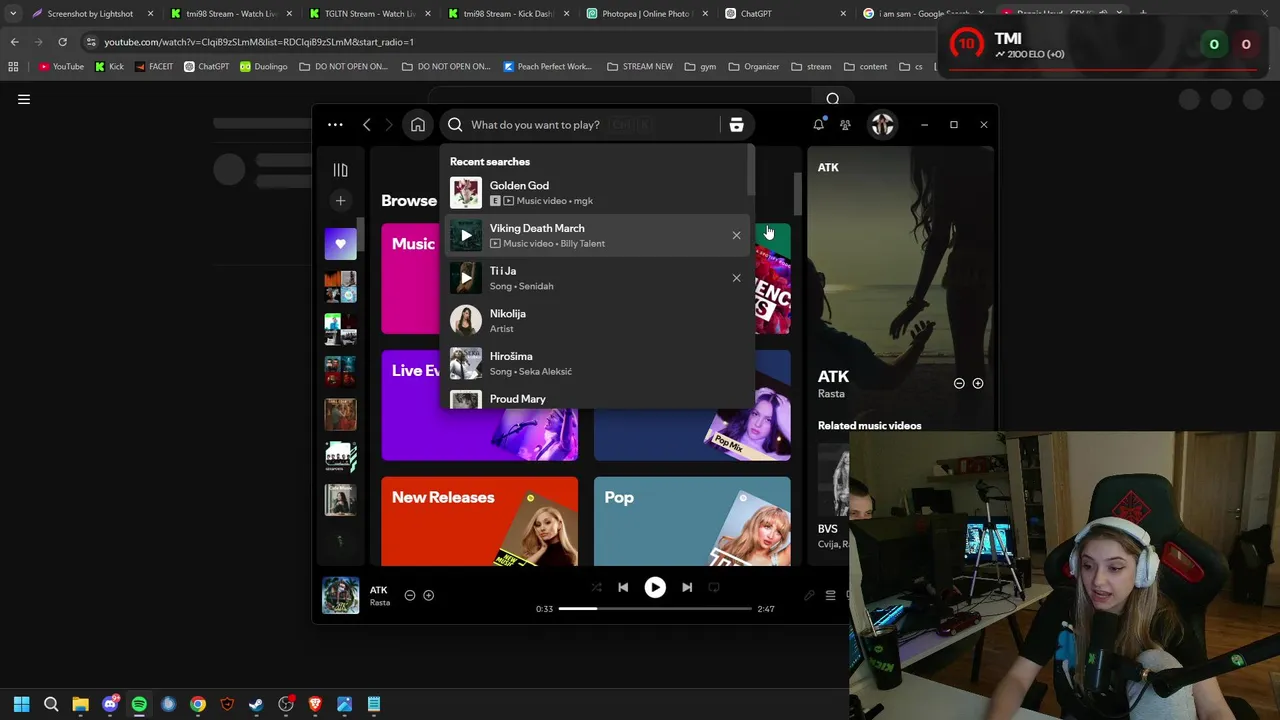Click the Browse icon in search bar
1280x720 pixels.
736,125
